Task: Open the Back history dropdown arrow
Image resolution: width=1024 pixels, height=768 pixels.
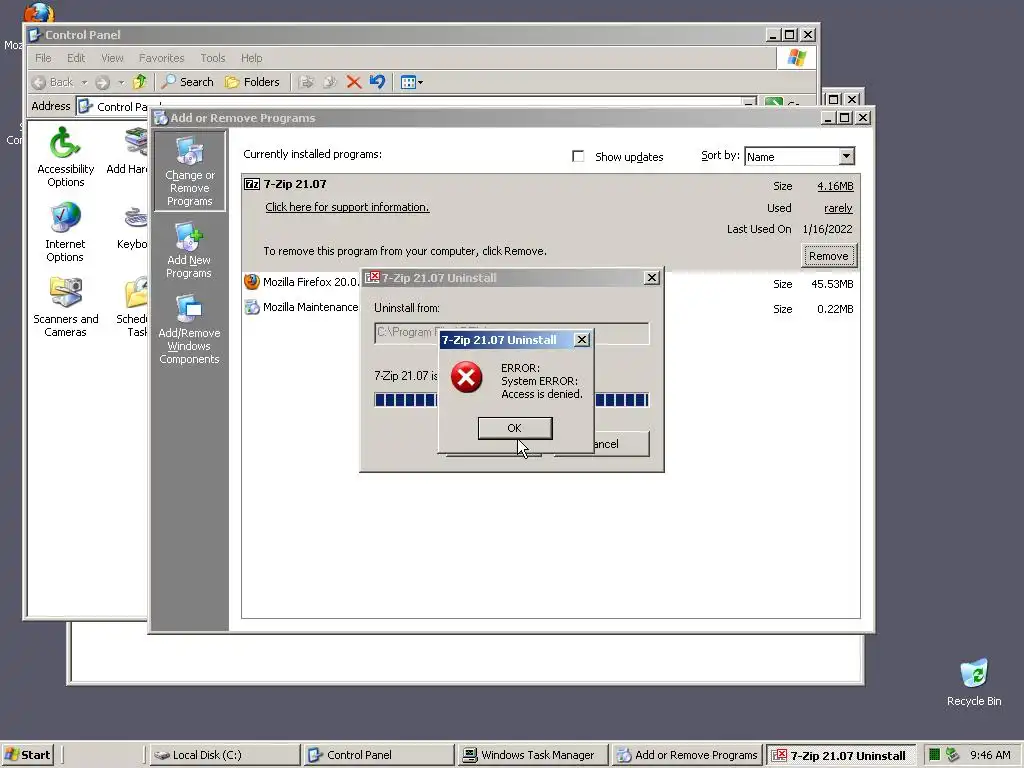Action: pyautogui.click(x=84, y=82)
